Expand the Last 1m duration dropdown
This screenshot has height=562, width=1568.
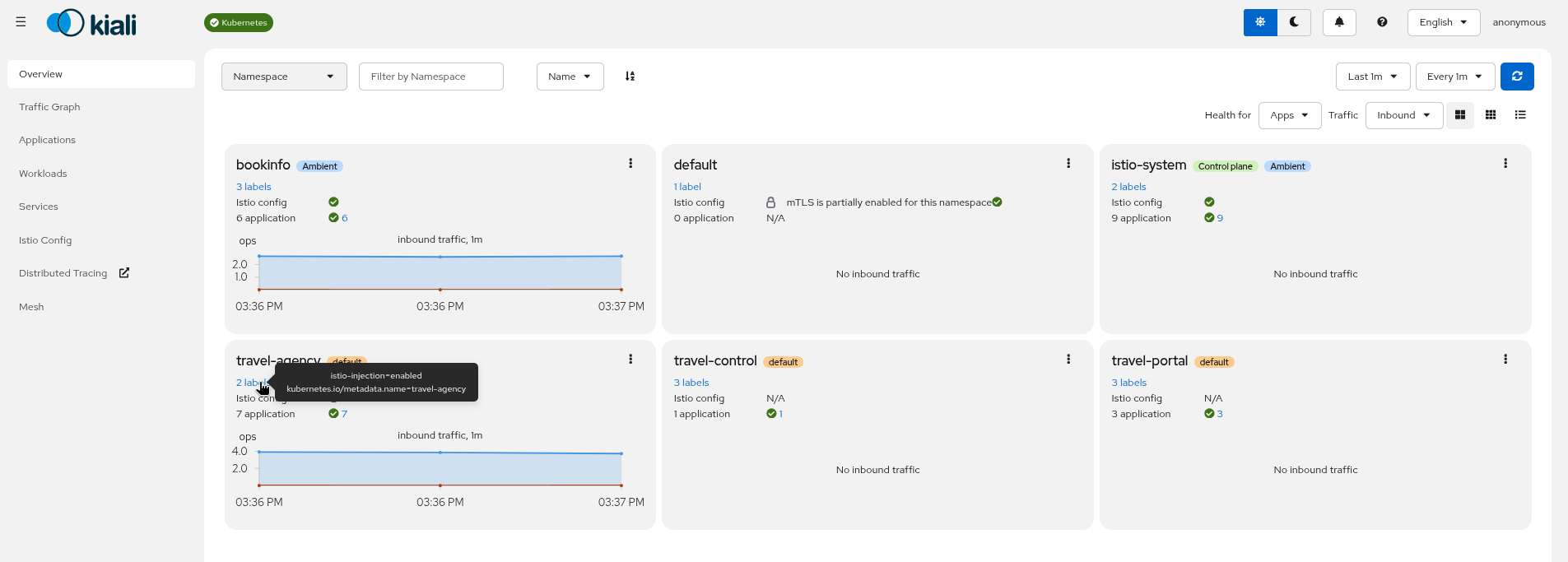pyautogui.click(x=1372, y=77)
